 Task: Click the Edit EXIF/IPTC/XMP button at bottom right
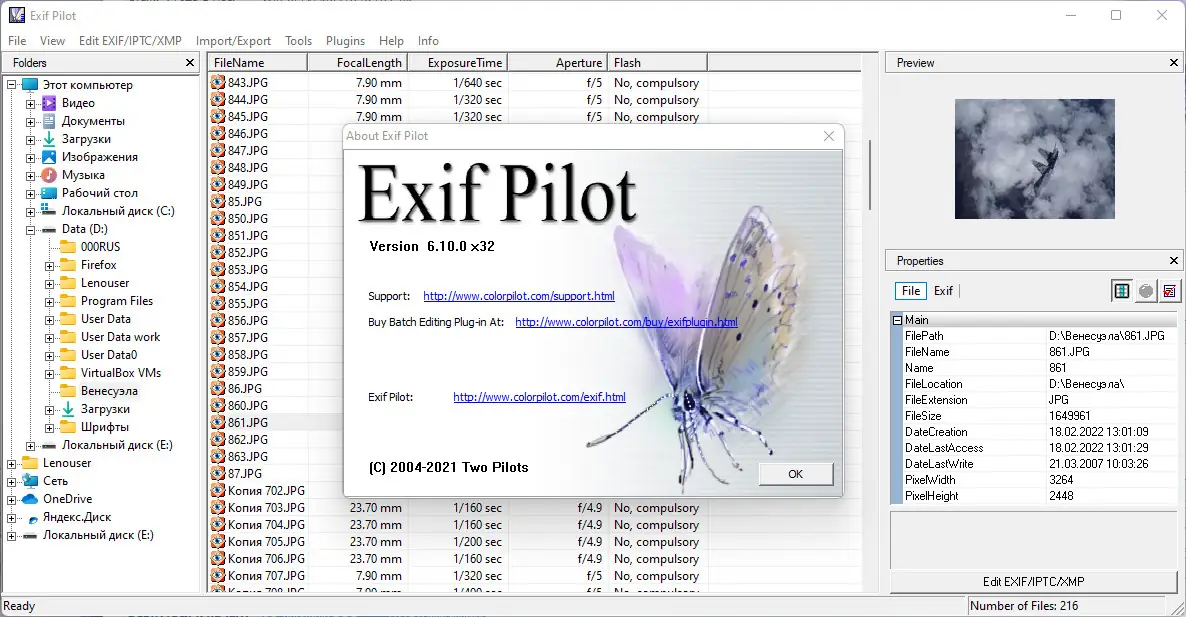pos(1033,581)
